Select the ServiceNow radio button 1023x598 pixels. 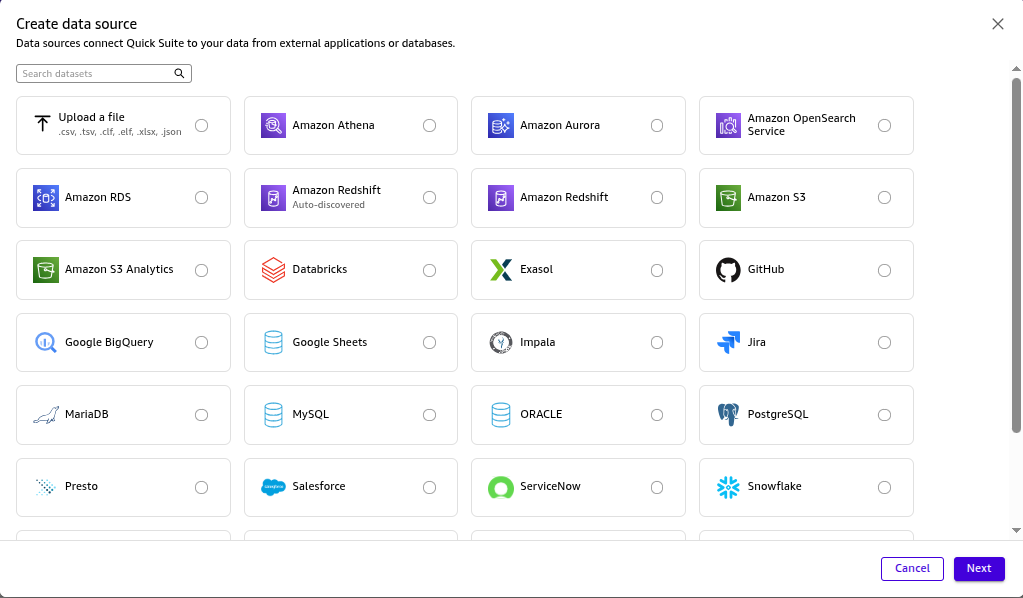pos(657,487)
